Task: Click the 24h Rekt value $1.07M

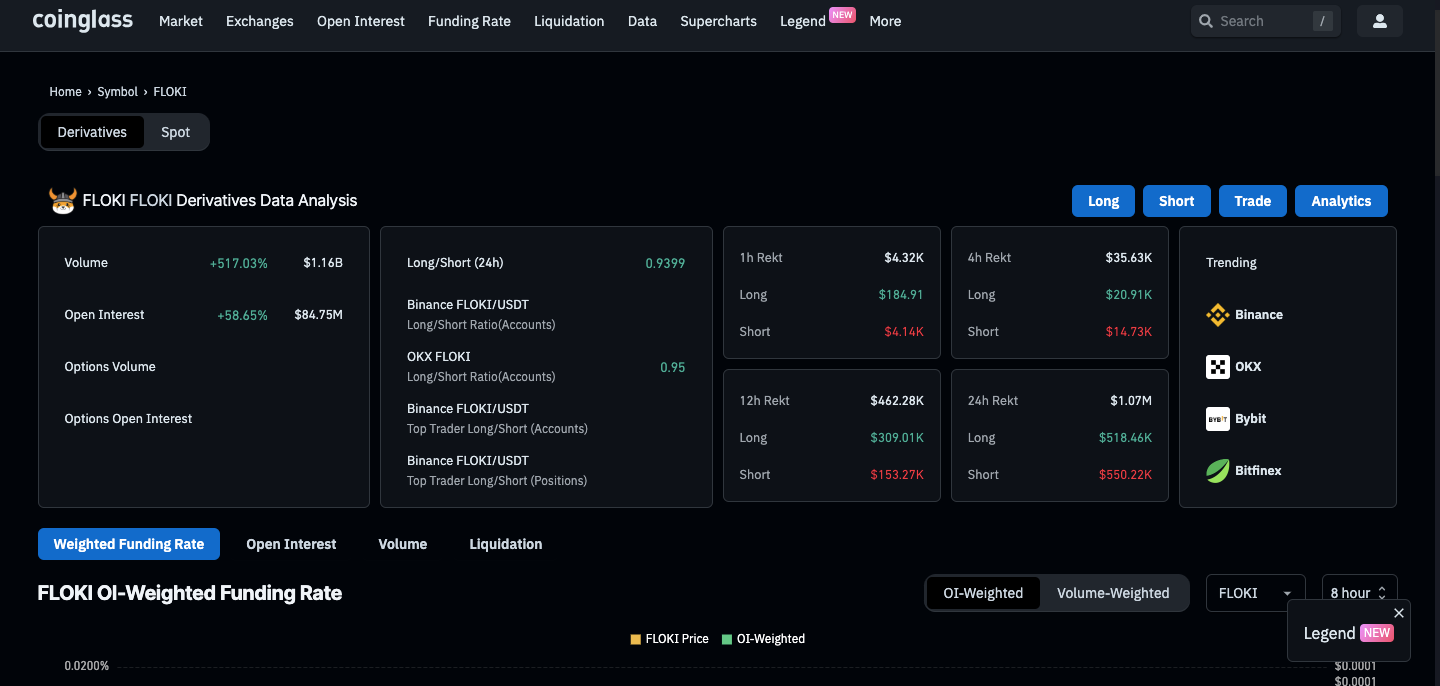Action: [1131, 401]
